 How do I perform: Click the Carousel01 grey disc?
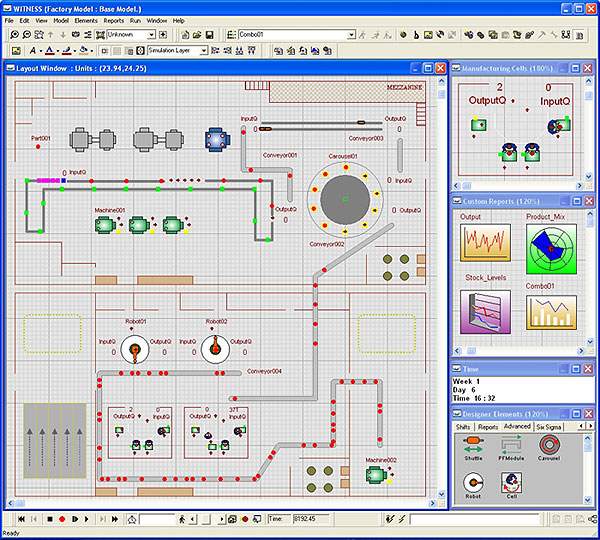coord(345,199)
